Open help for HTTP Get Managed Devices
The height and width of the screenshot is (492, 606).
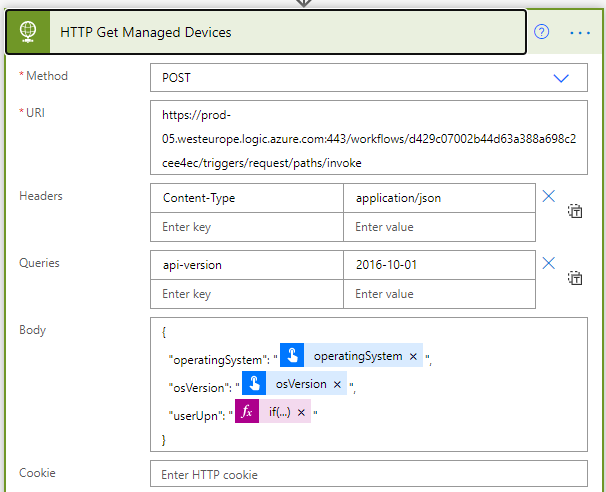[541, 32]
